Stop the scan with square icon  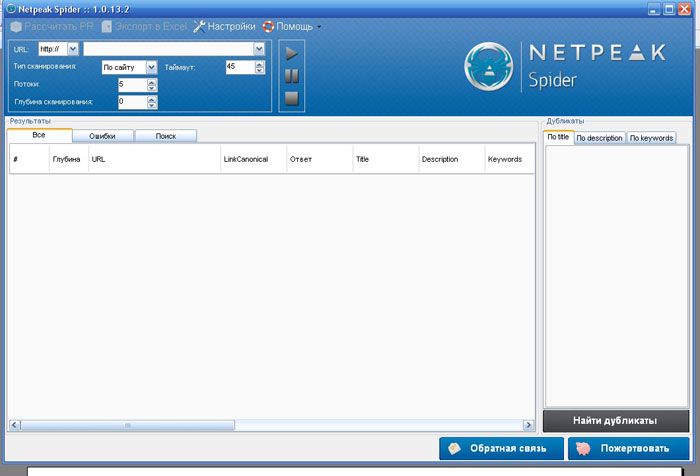[x=291, y=98]
